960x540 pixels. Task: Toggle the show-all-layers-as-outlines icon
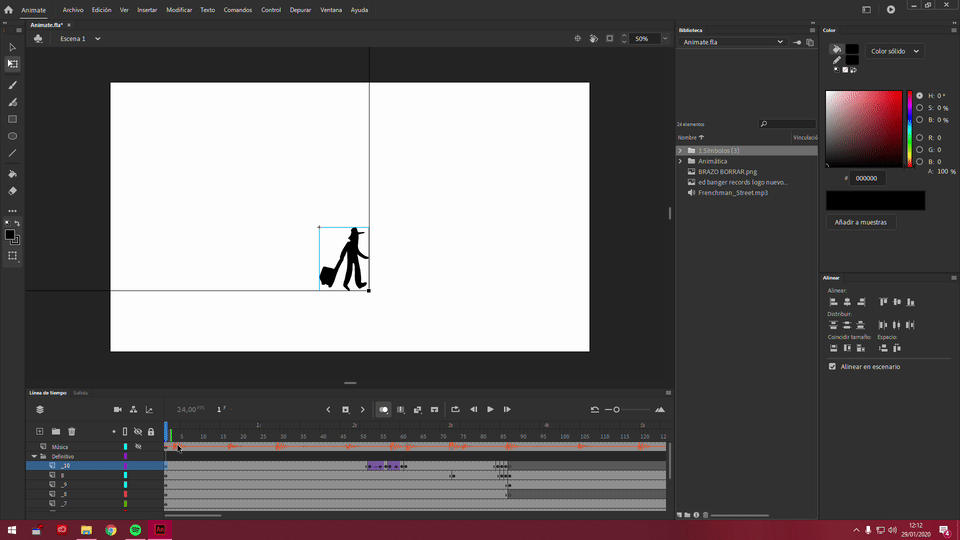click(125, 432)
